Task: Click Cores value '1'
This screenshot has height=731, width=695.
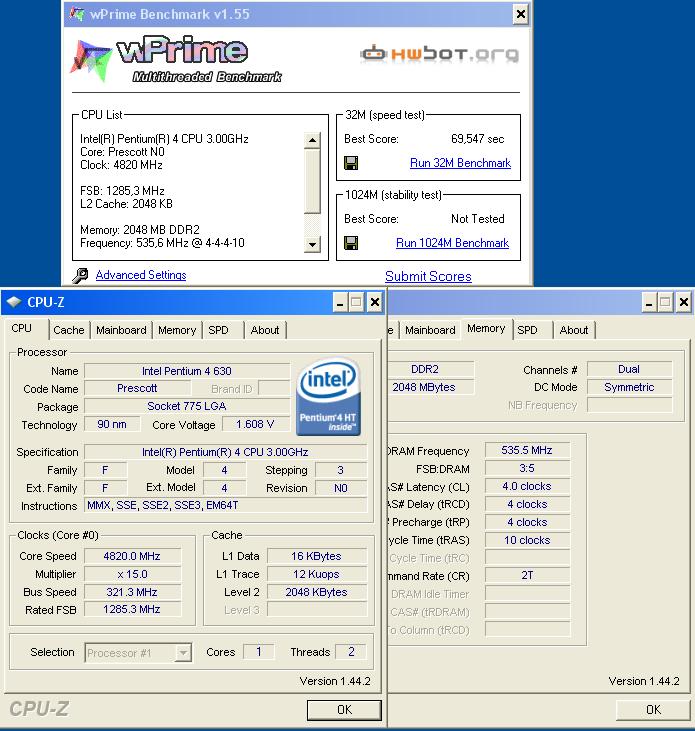Action: (259, 652)
